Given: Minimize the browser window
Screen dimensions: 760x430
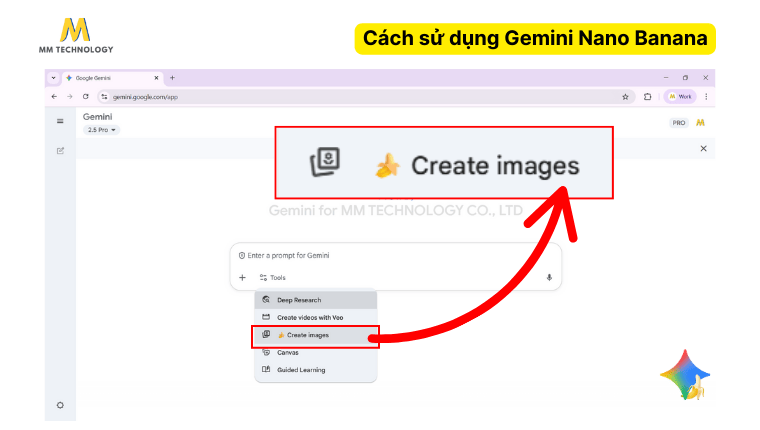Looking at the screenshot, I should pyautogui.click(x=666, y=78).
